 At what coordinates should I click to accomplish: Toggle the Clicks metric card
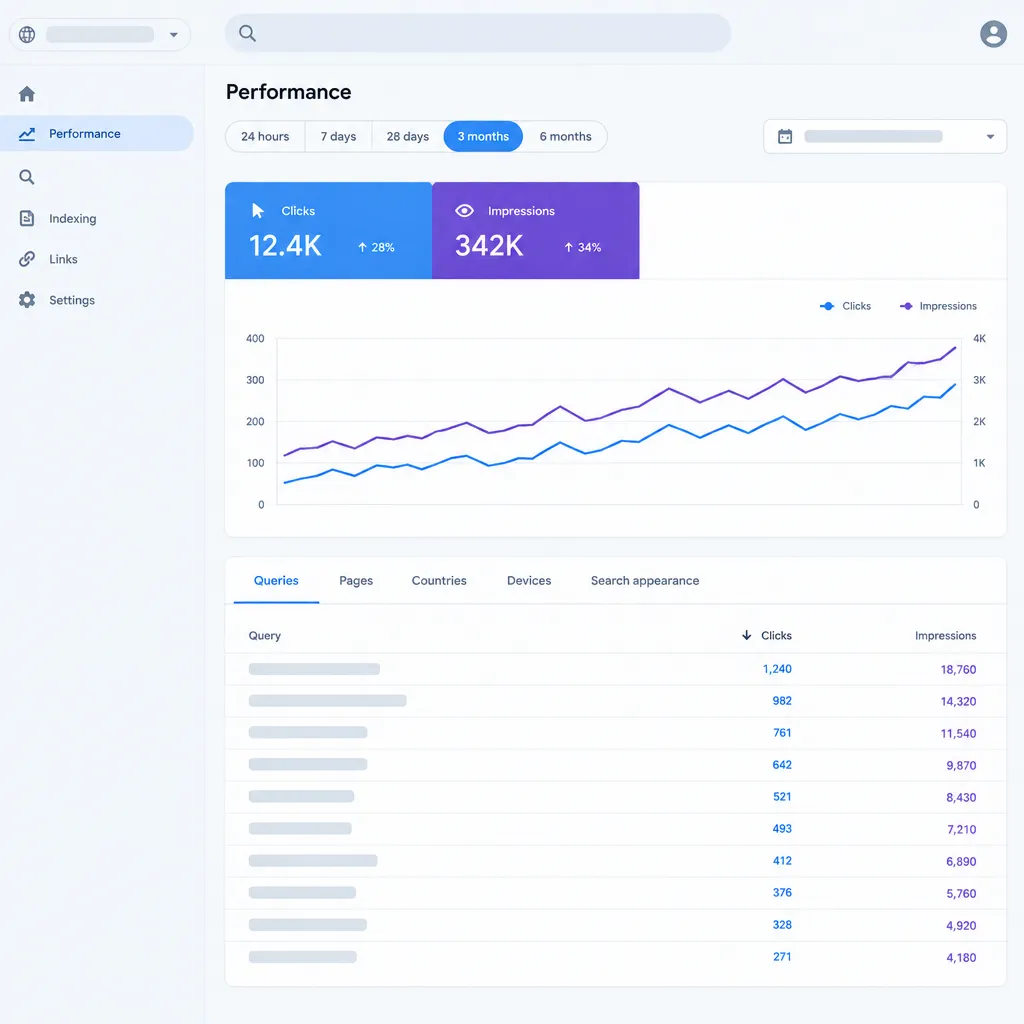pyautogui.click(x=328, y=231)
